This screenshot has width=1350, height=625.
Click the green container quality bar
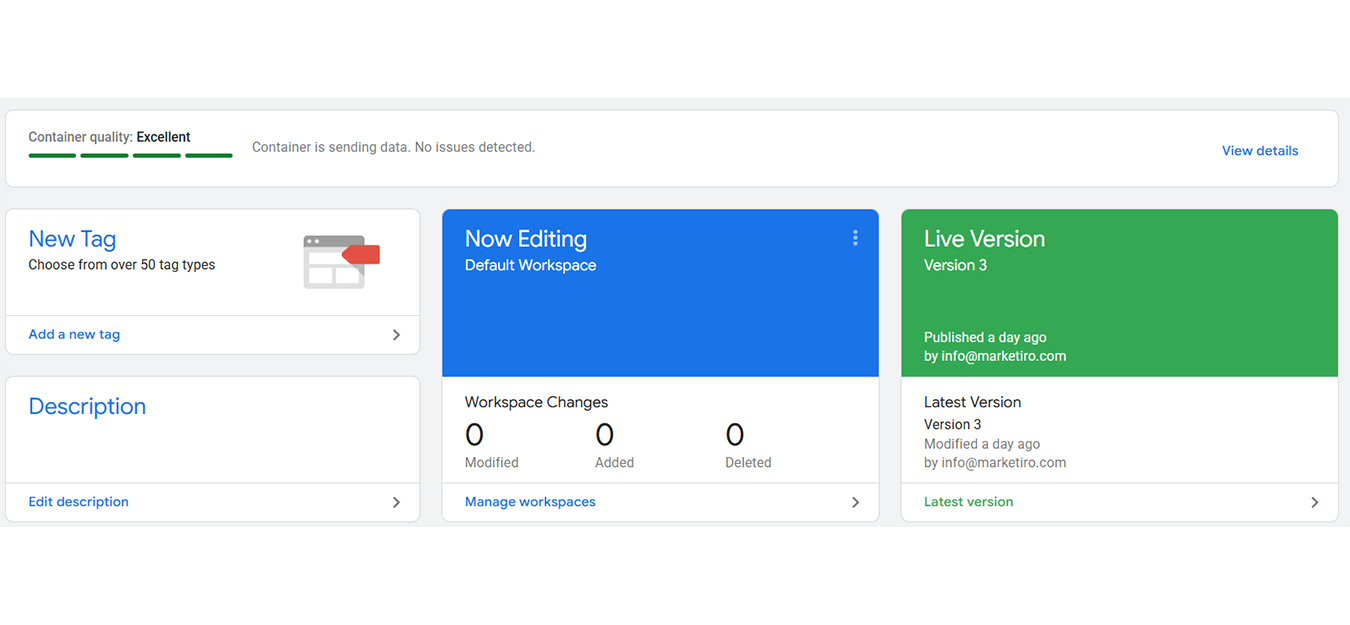[x=130, y=155]
